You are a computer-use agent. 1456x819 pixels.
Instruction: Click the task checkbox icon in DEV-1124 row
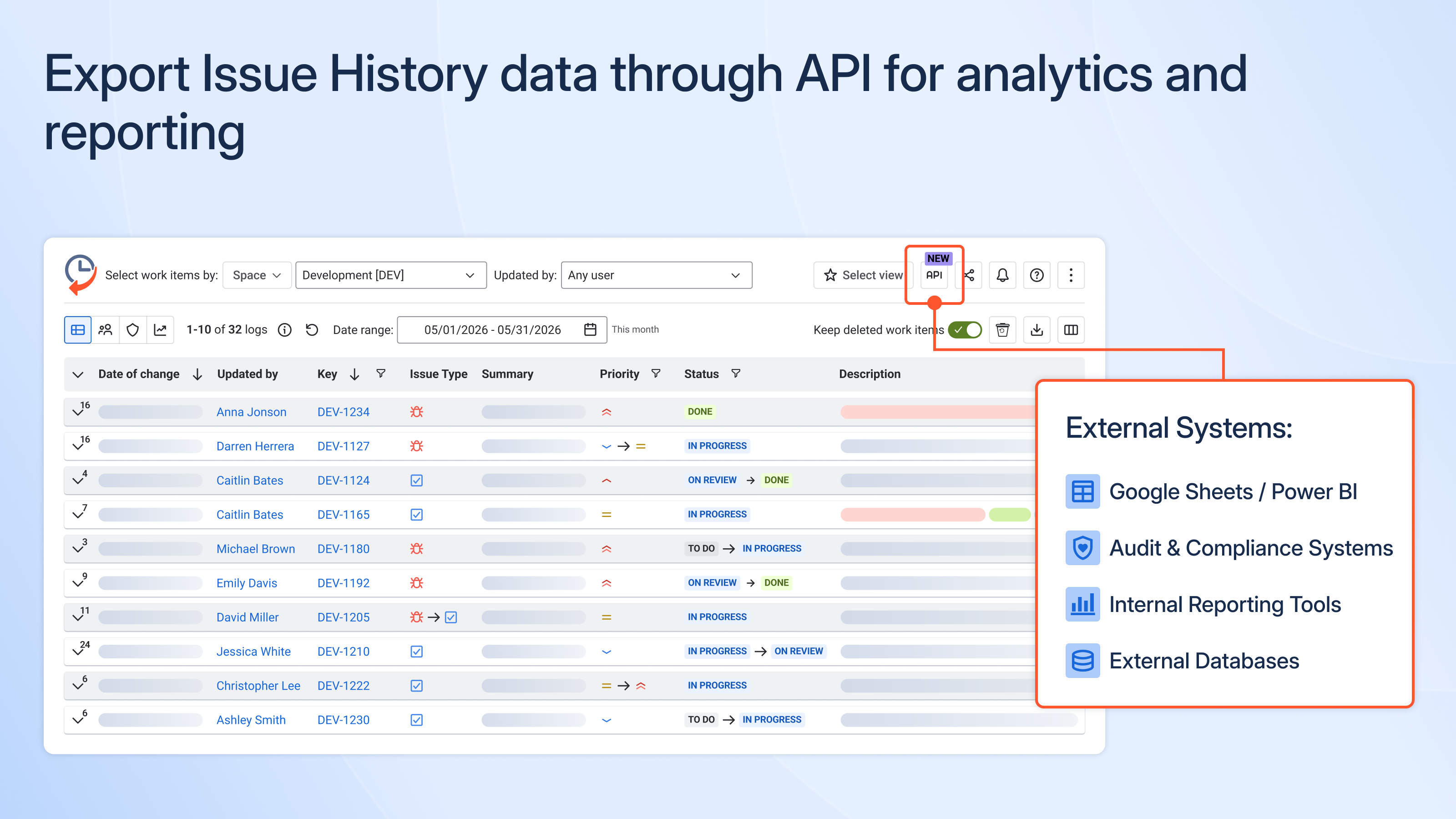[x=417, y=480]
